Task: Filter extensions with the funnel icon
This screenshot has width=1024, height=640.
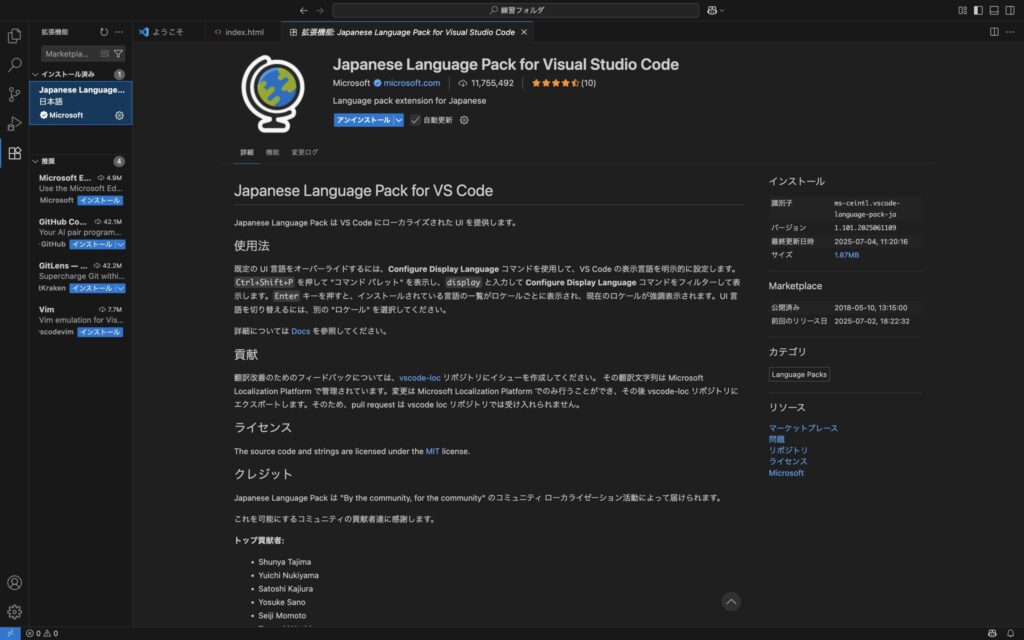Action: [118, 54]
